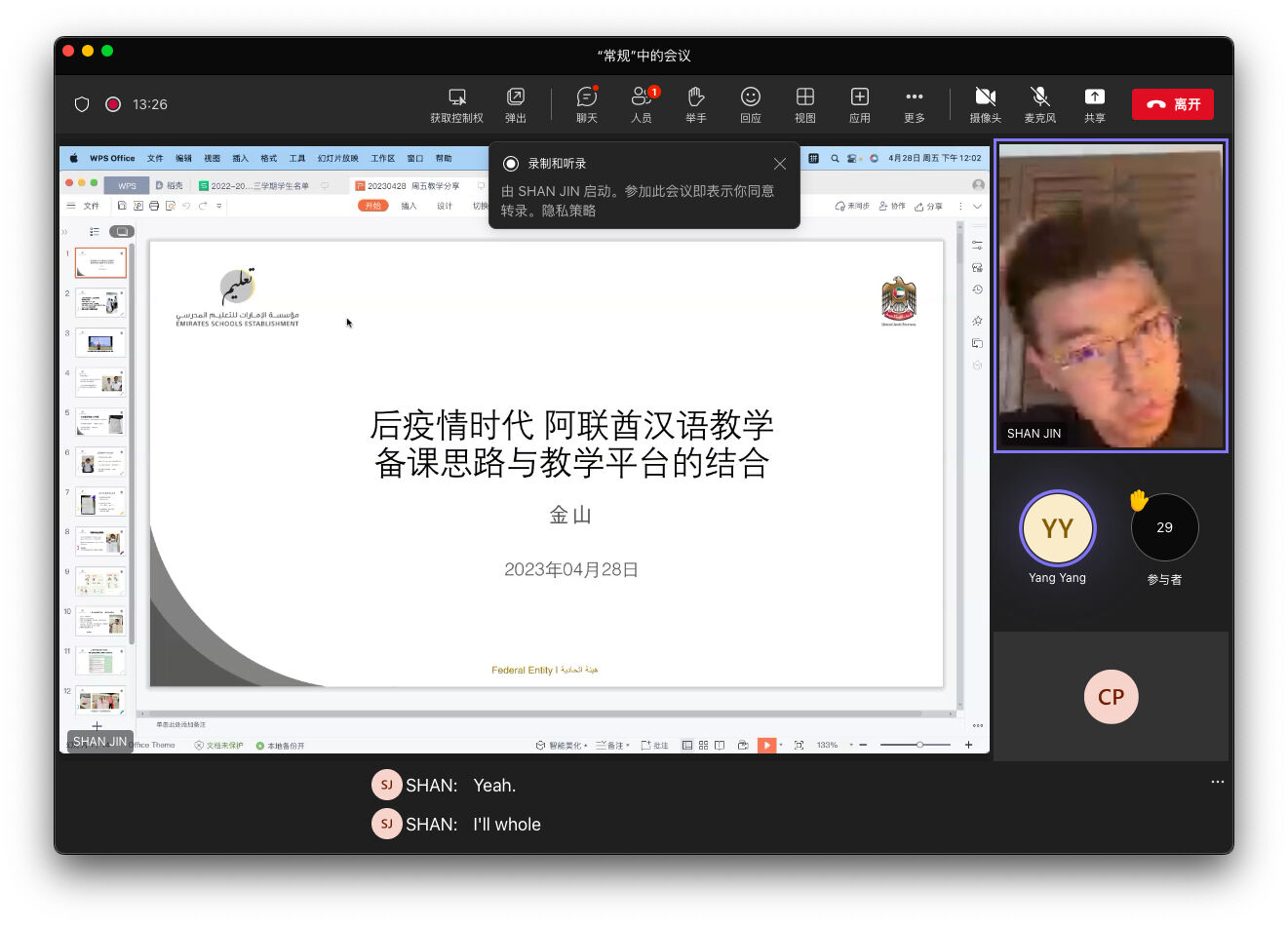This screenshot has width=1288, height=926.
Task: Open the 幻灯片放映 slideshow menu
Action: 337,158
